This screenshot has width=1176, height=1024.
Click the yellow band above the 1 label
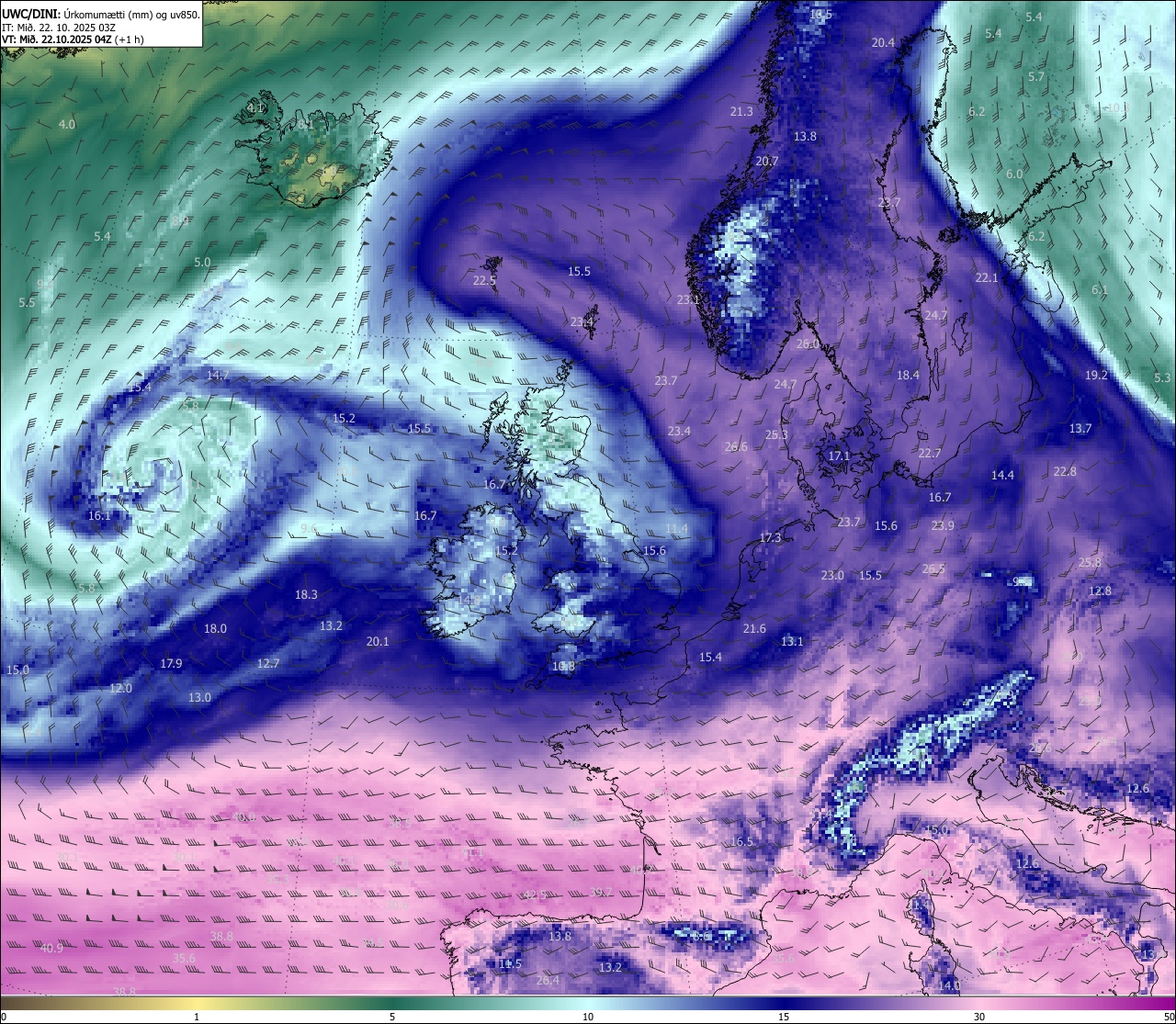(197, 1003)
